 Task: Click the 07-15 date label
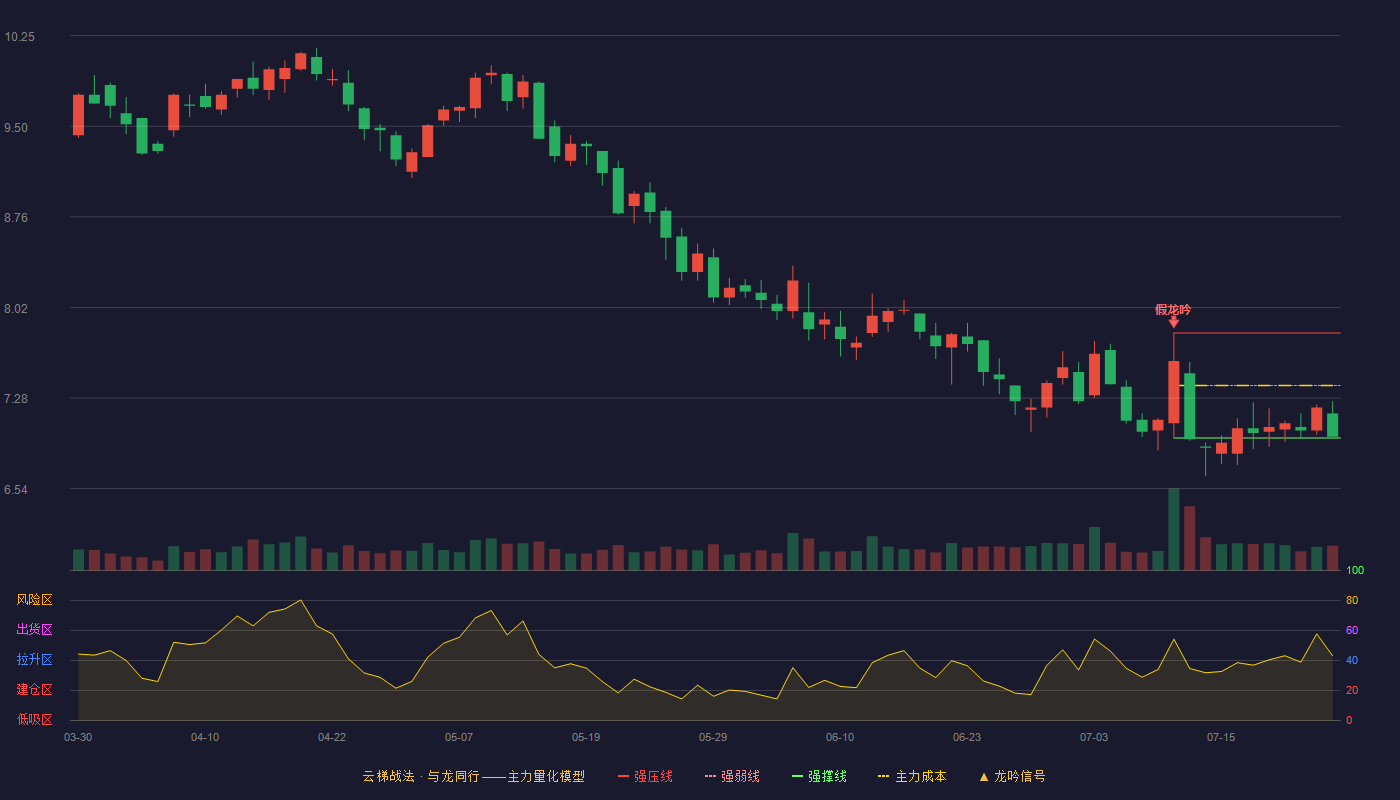pyautogui.click(x=1221, y=737)
